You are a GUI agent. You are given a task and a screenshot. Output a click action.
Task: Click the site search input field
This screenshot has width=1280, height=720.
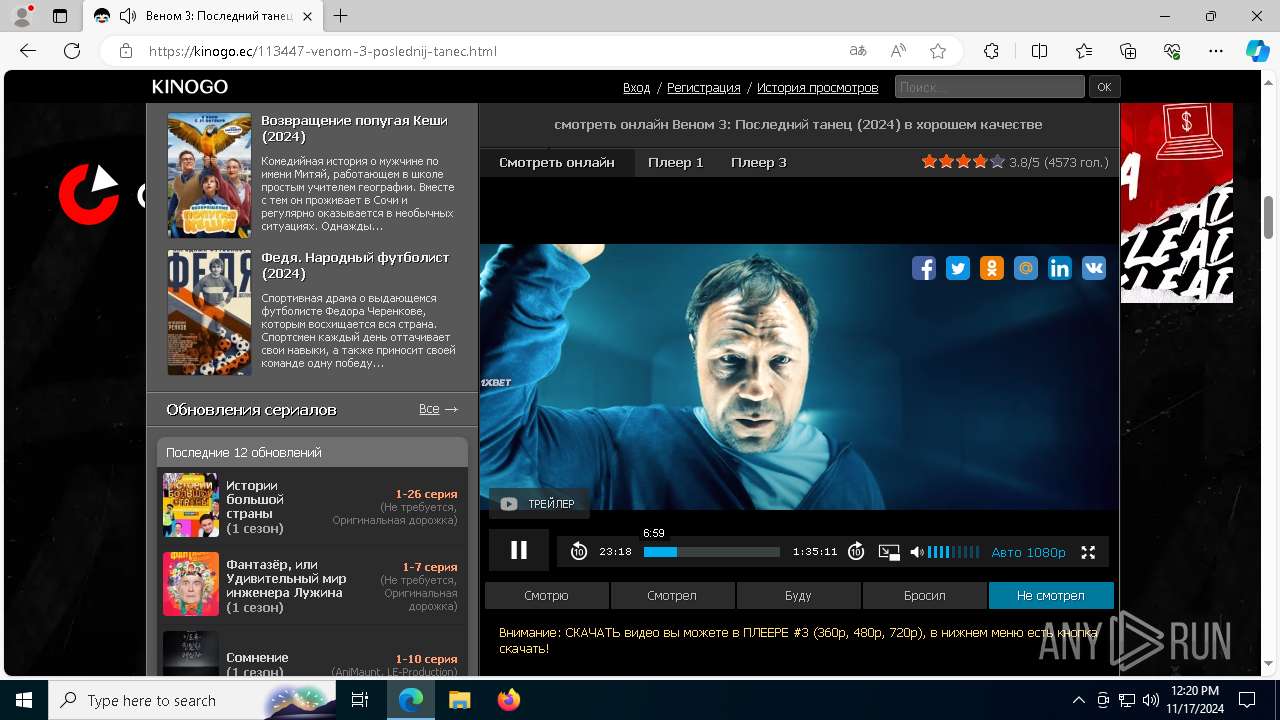coord(989,87)
